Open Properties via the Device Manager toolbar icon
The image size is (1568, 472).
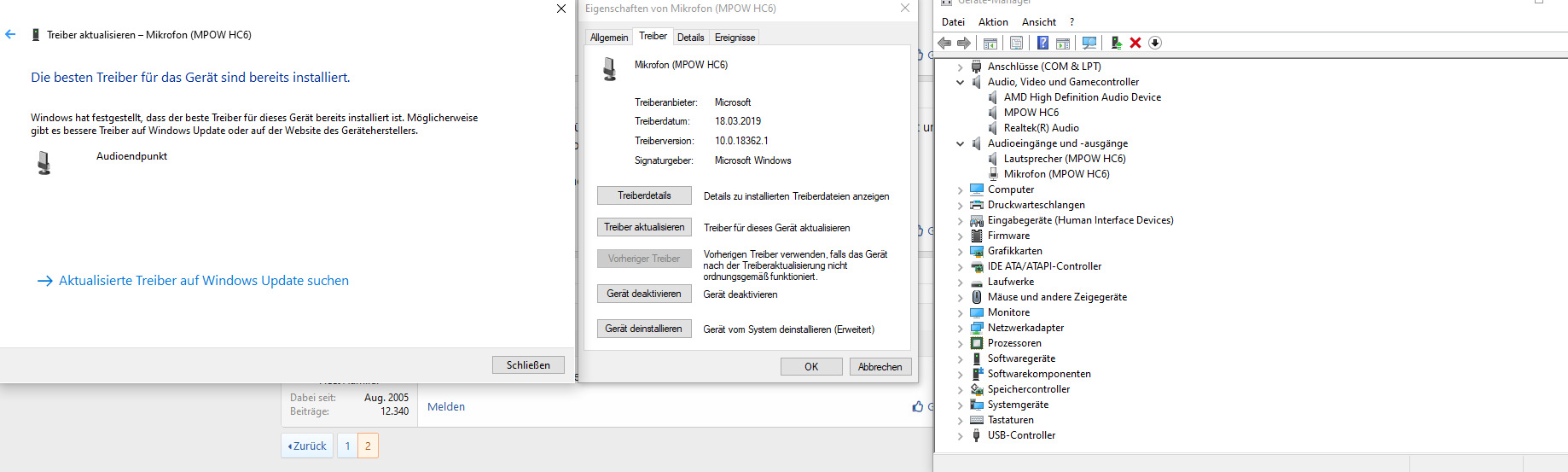click(x=1017, y=43)
